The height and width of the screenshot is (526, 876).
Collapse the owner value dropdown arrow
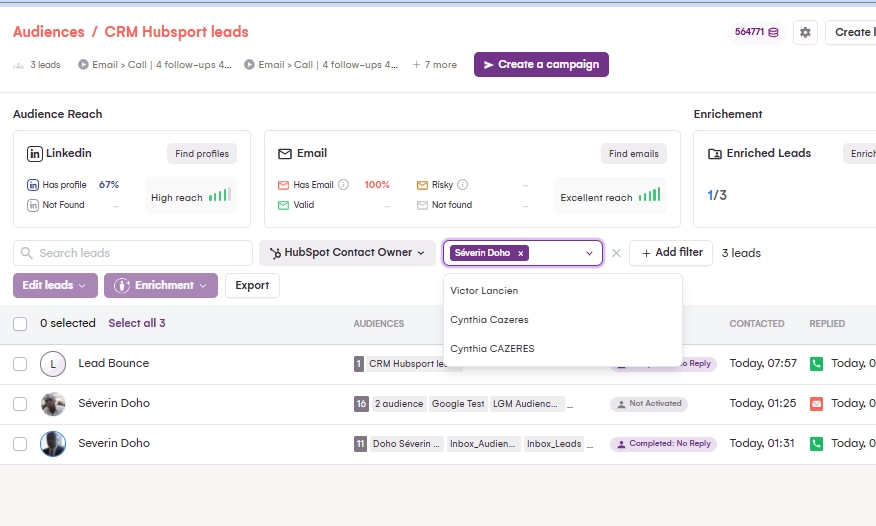(x=589, y=254)
